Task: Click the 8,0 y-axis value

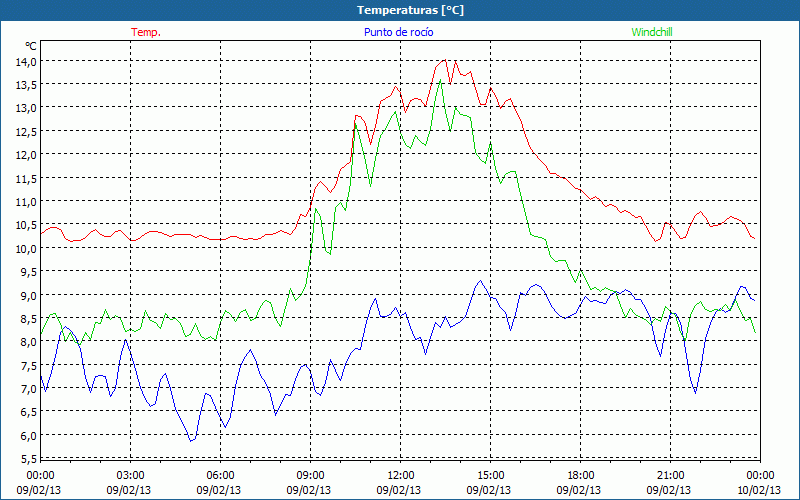Action: coord(28,342)
